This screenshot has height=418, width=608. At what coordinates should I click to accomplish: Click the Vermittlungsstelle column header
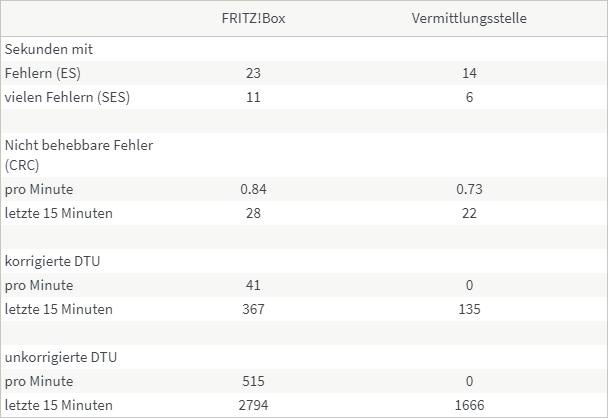pos(469,19)
